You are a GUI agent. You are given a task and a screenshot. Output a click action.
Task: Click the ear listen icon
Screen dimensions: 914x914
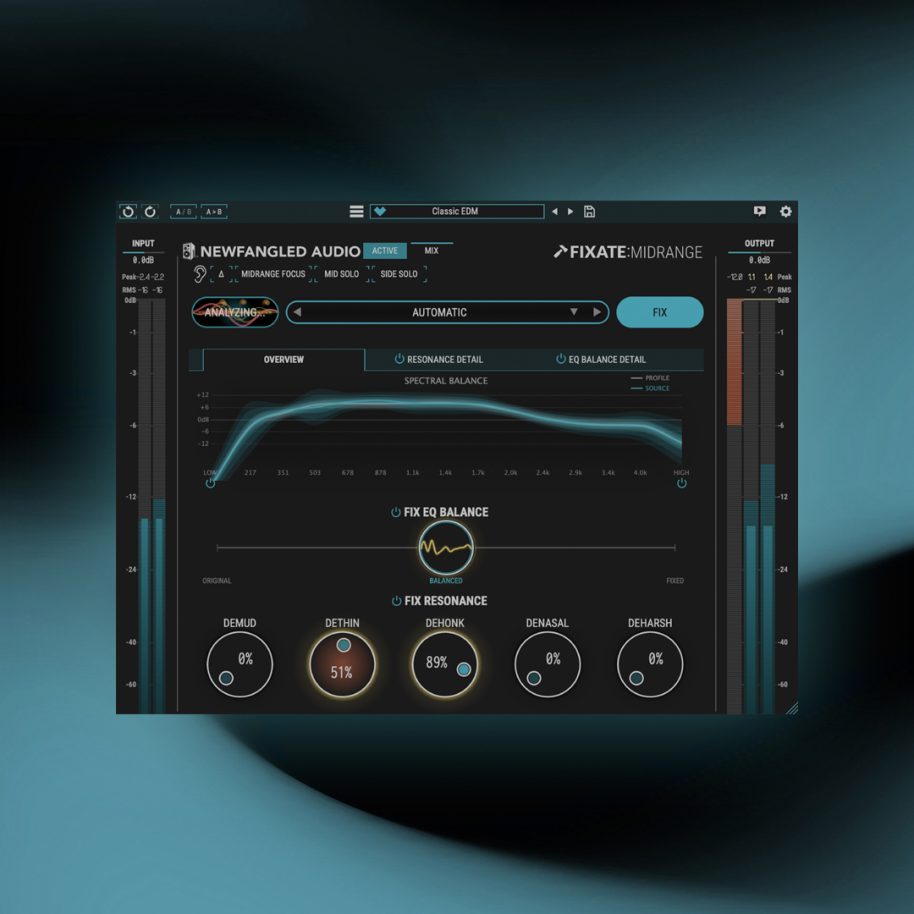[x=199, y=274]
